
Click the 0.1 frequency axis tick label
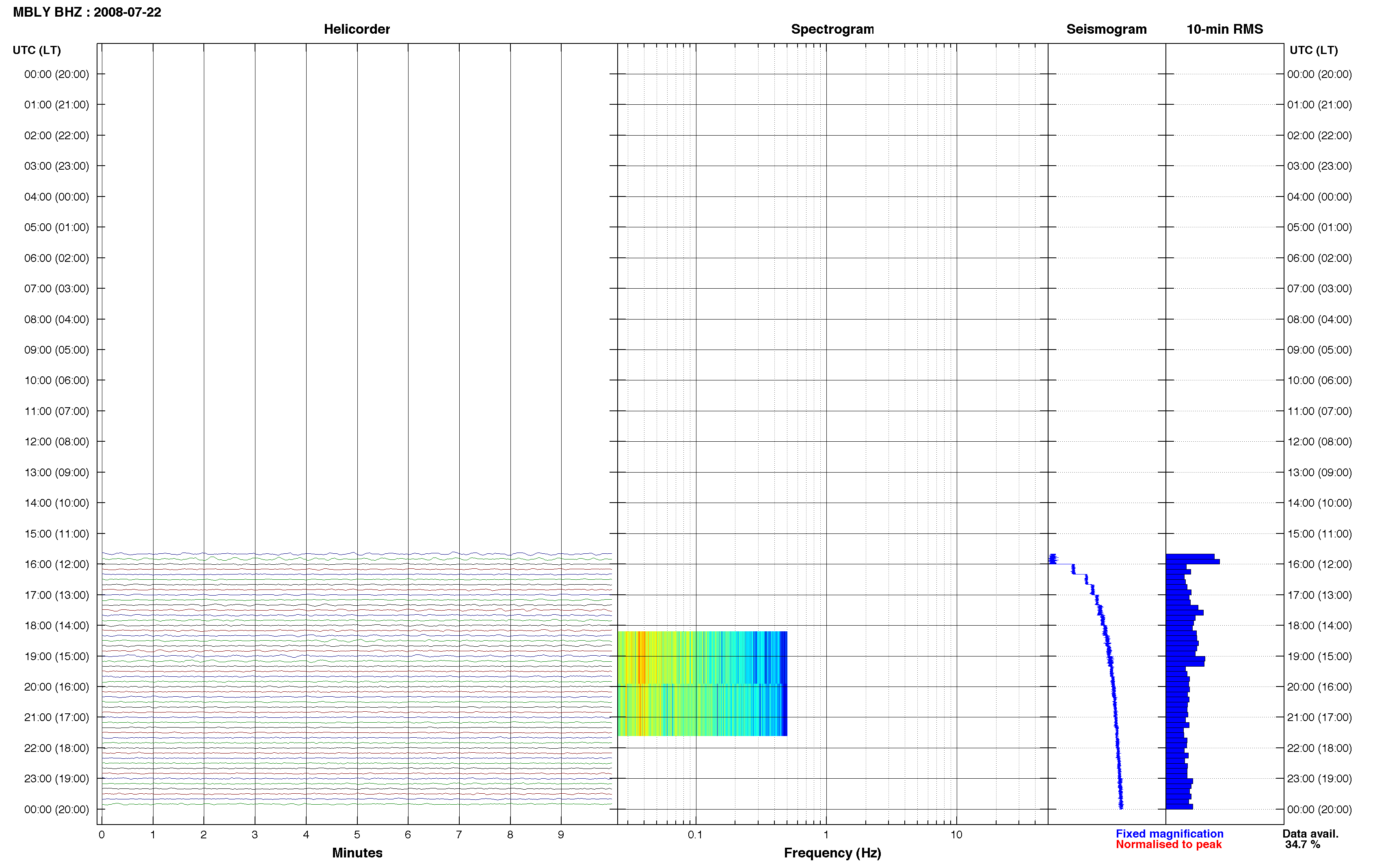[x=695, y=835]
